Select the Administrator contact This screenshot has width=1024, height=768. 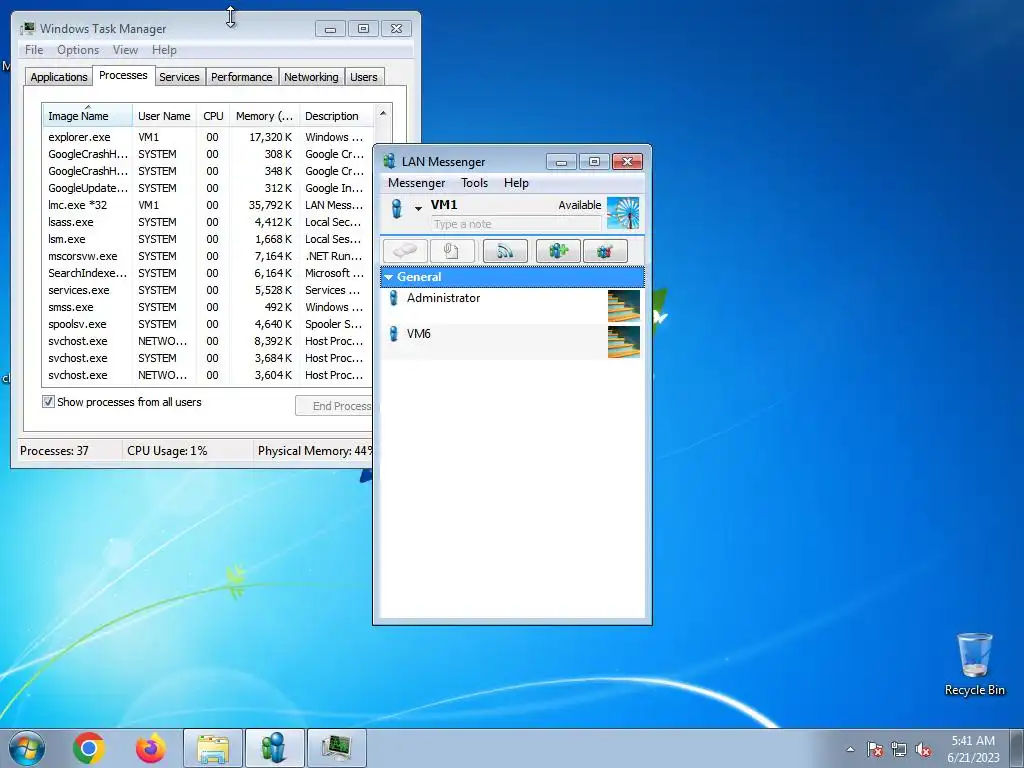coord(512,306)
